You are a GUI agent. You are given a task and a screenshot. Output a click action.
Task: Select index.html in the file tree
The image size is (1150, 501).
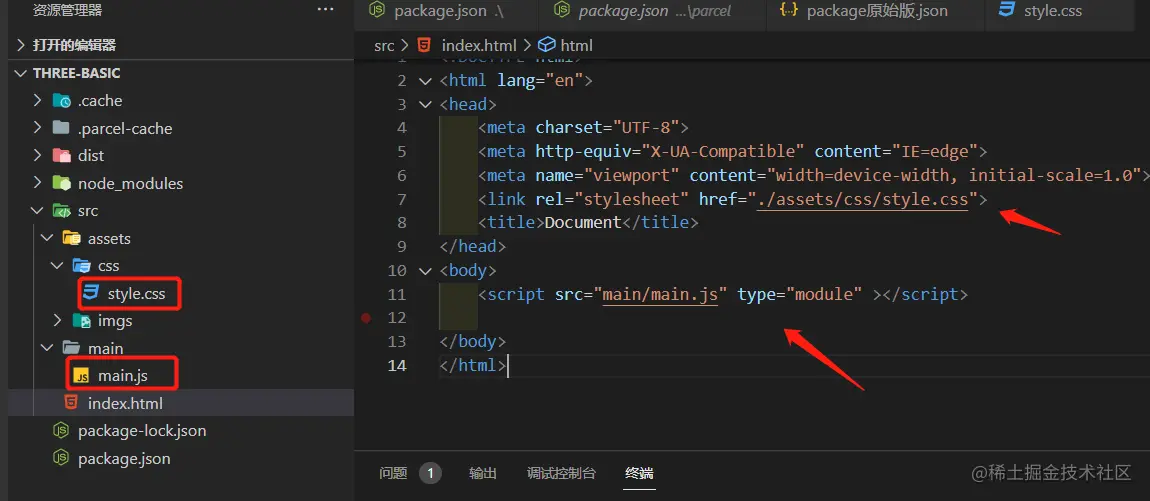coord(181,403)
